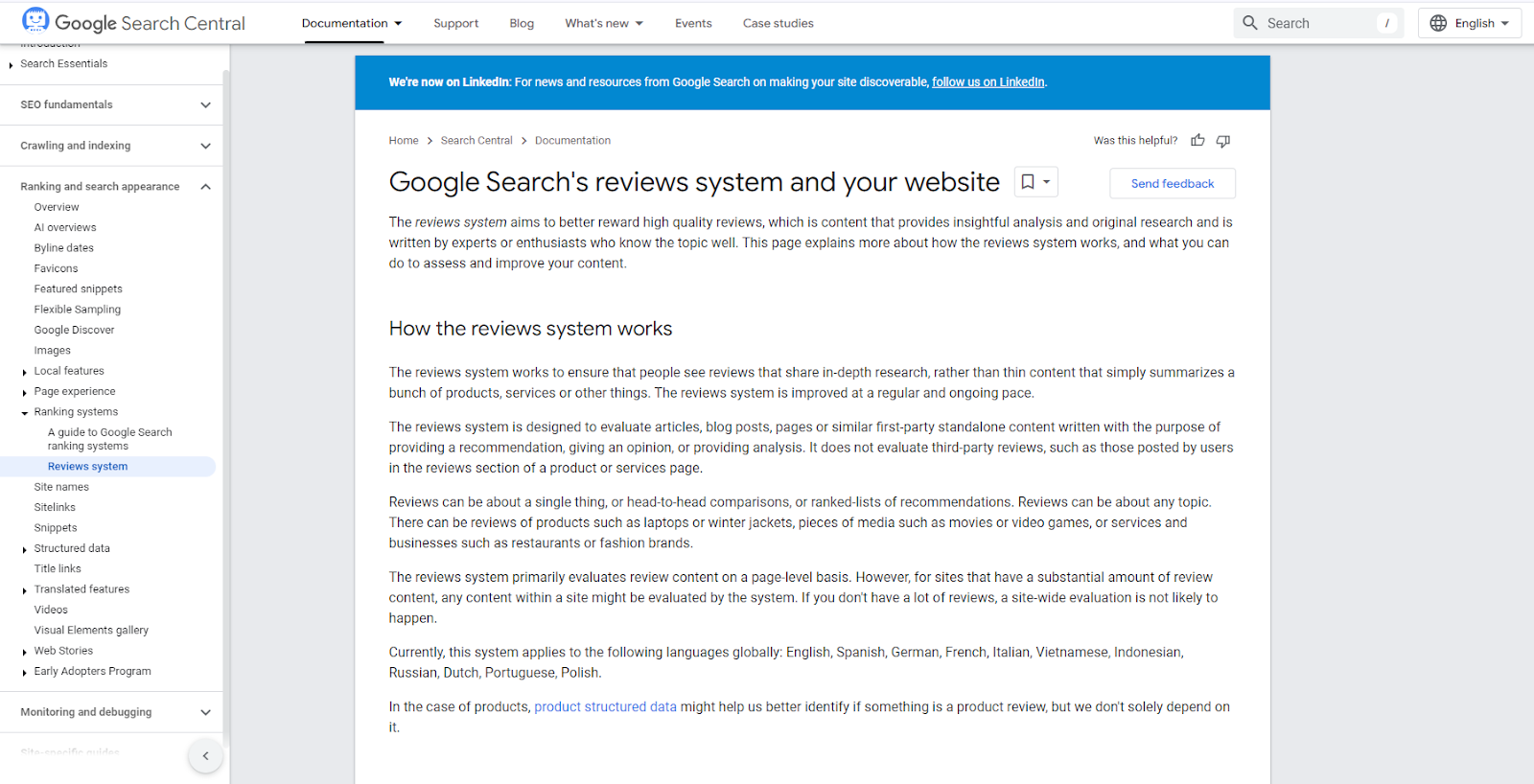Click the globe language icon
Image resolution: width=1534 pixels, height=784 pixels.
(1438, 23)
